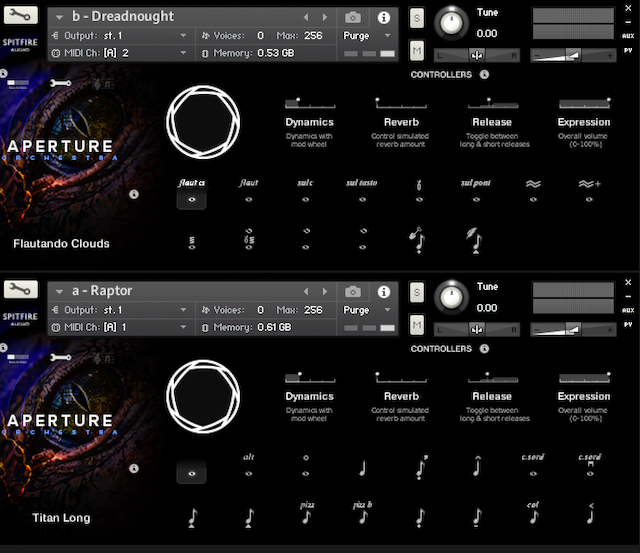Select pizz b articulation in Raptor

pyautogui.click(x=362, y=514)
